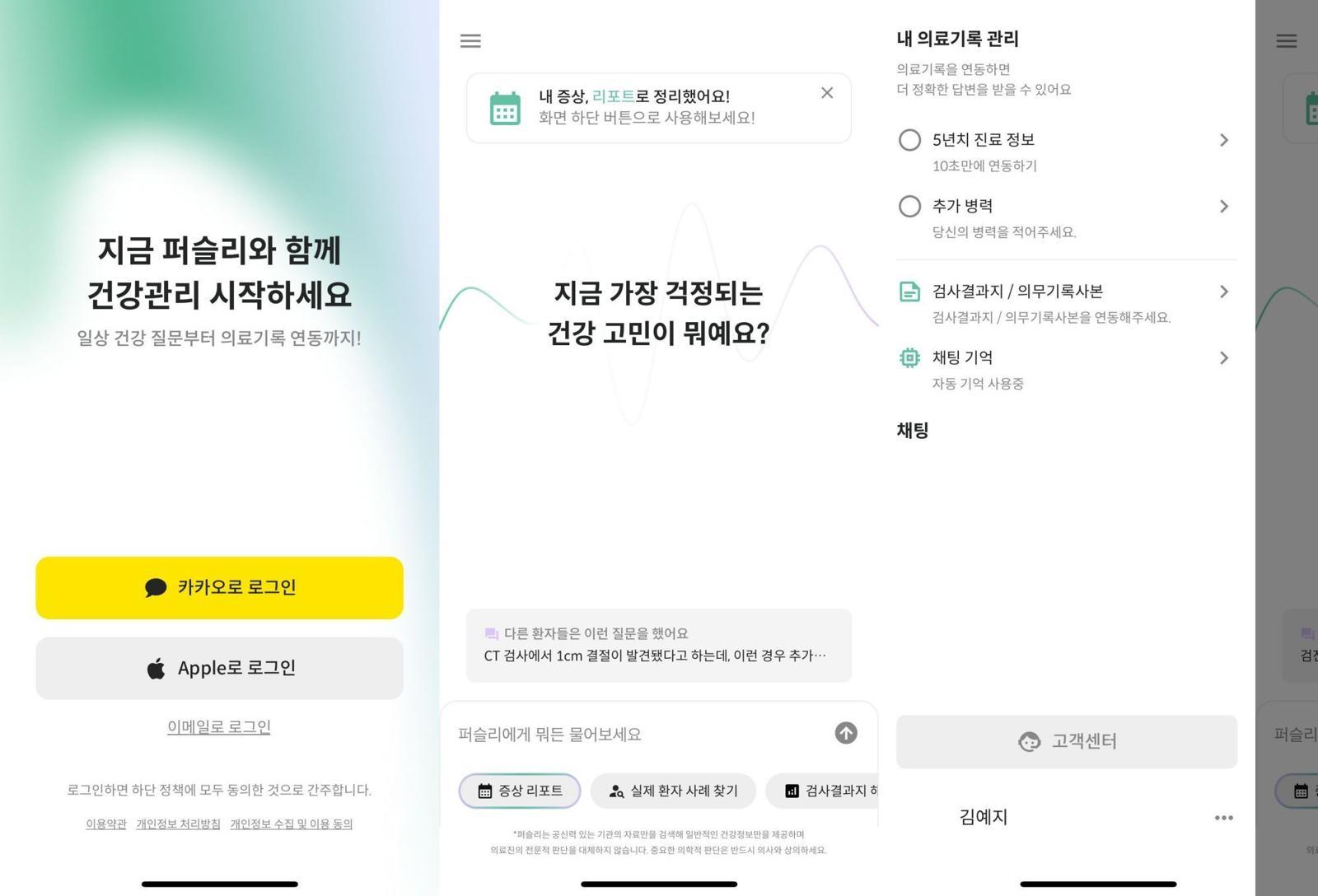
Task: Expand 5년치 진료 정보 with its chevron
Action: pos(1224,140)
